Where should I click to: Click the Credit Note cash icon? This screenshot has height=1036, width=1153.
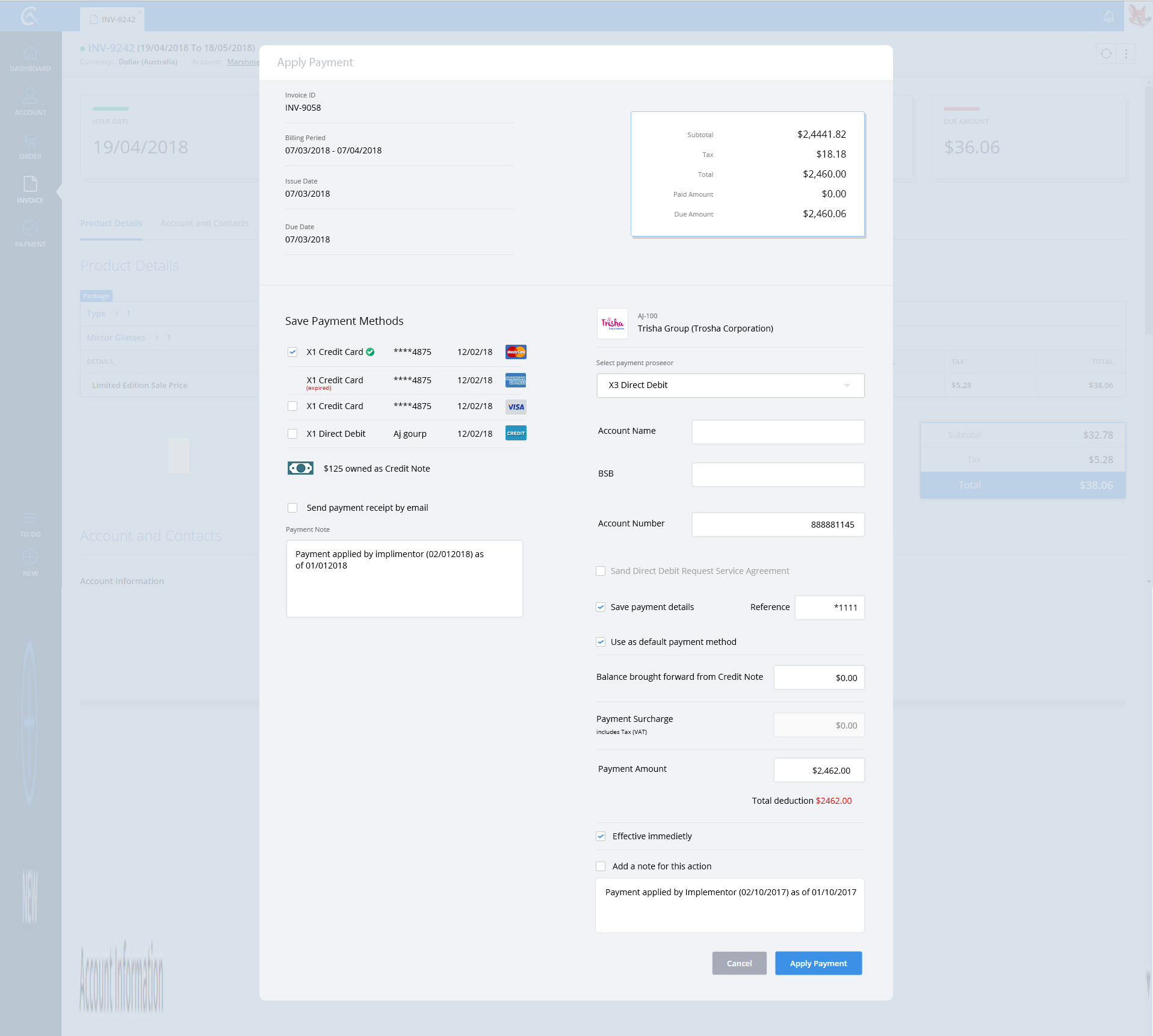tap(300, 469)
